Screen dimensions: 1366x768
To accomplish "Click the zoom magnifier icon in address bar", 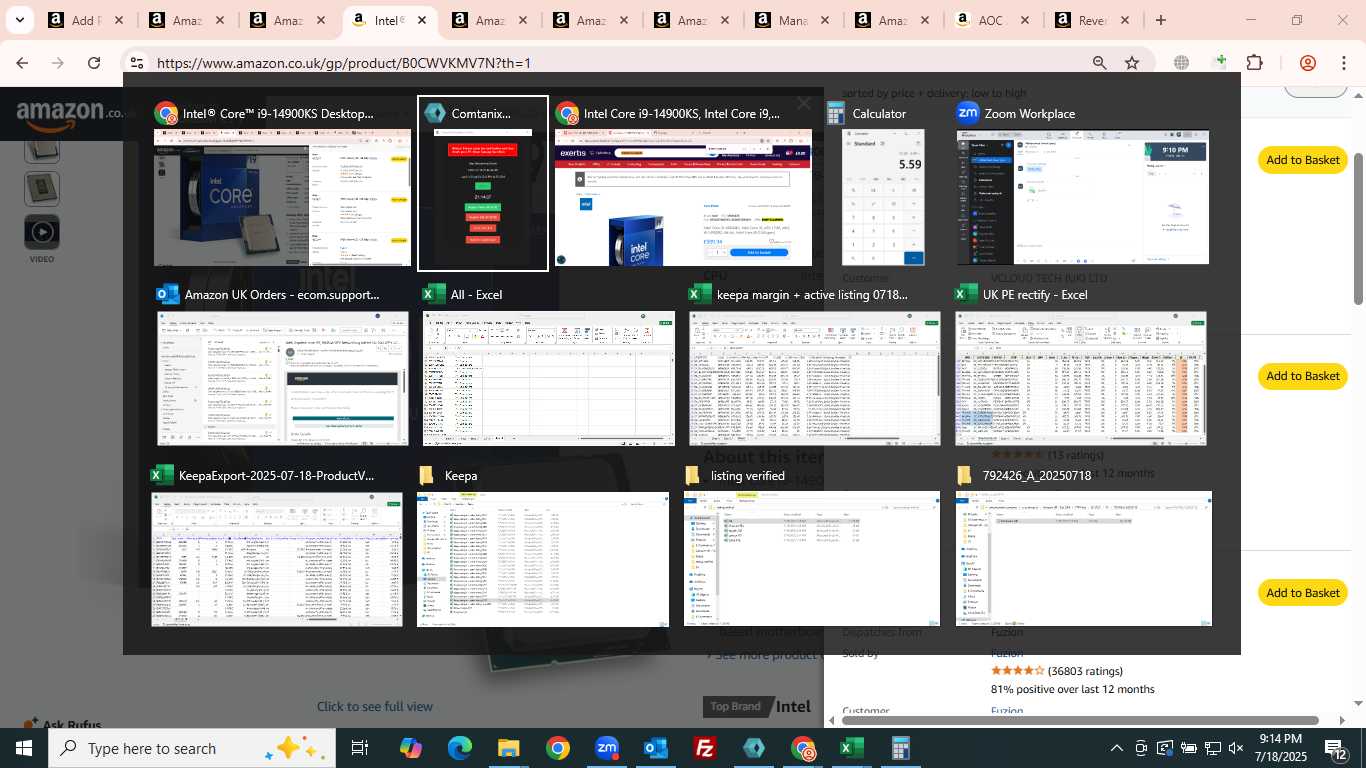I will point(1099,63).
